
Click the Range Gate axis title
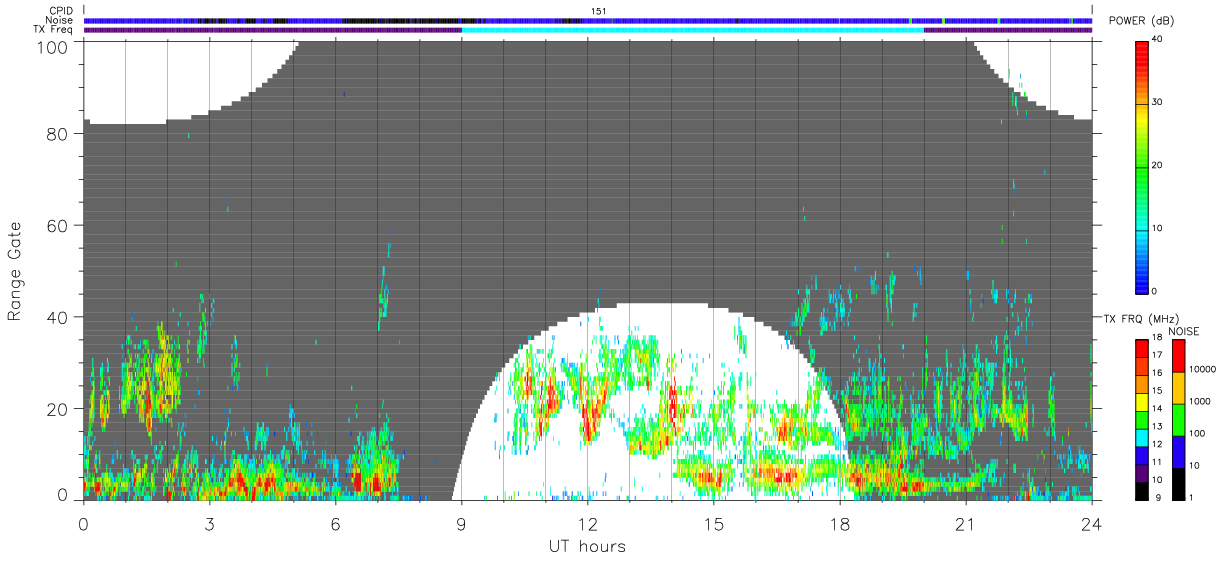tap(15, 270)
